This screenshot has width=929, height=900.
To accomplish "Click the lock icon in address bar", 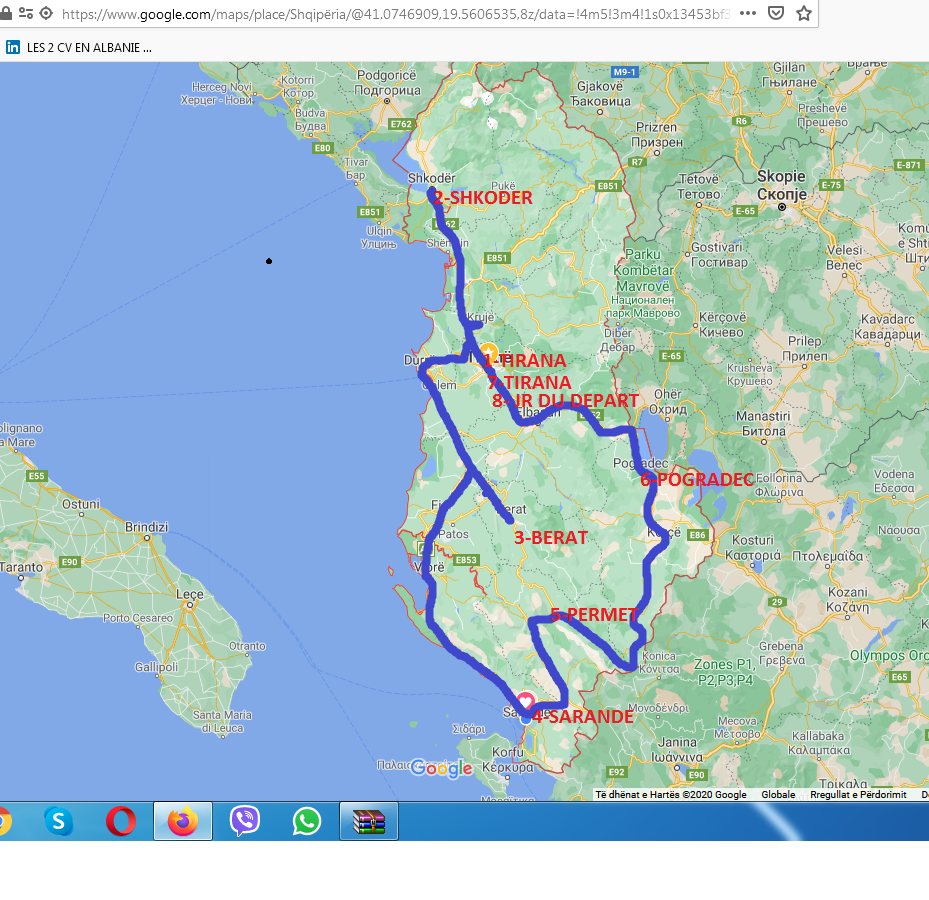I will (x=5, y=13).
